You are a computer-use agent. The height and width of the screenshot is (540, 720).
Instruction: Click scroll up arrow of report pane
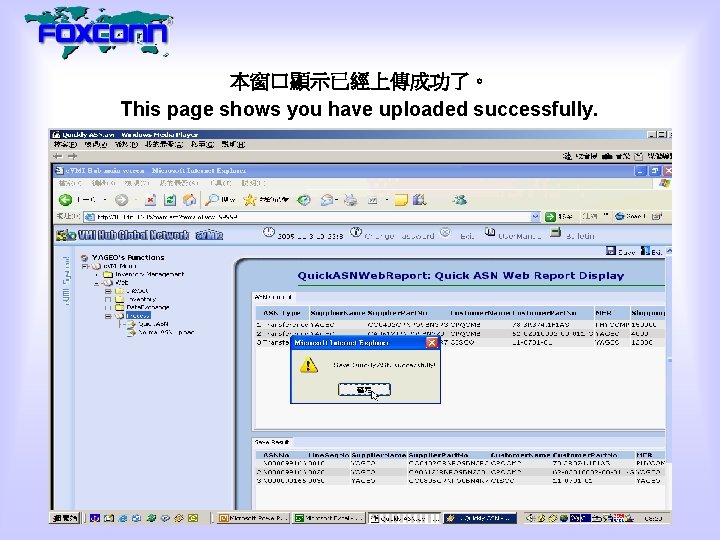coord(669,251)
